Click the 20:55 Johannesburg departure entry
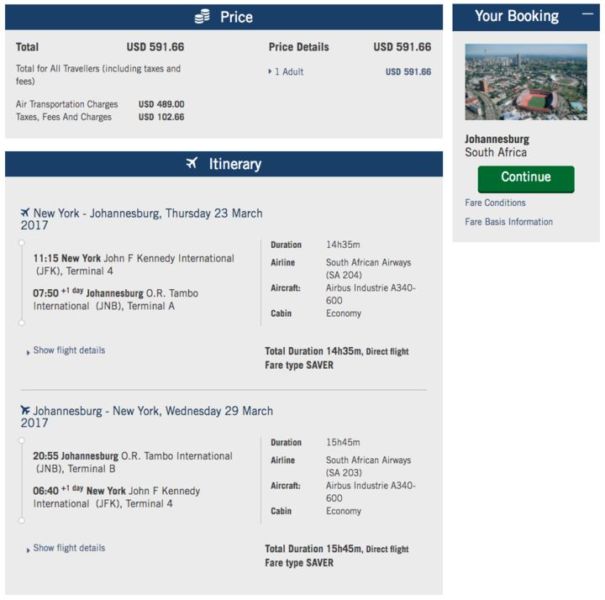 click(133, 462)
